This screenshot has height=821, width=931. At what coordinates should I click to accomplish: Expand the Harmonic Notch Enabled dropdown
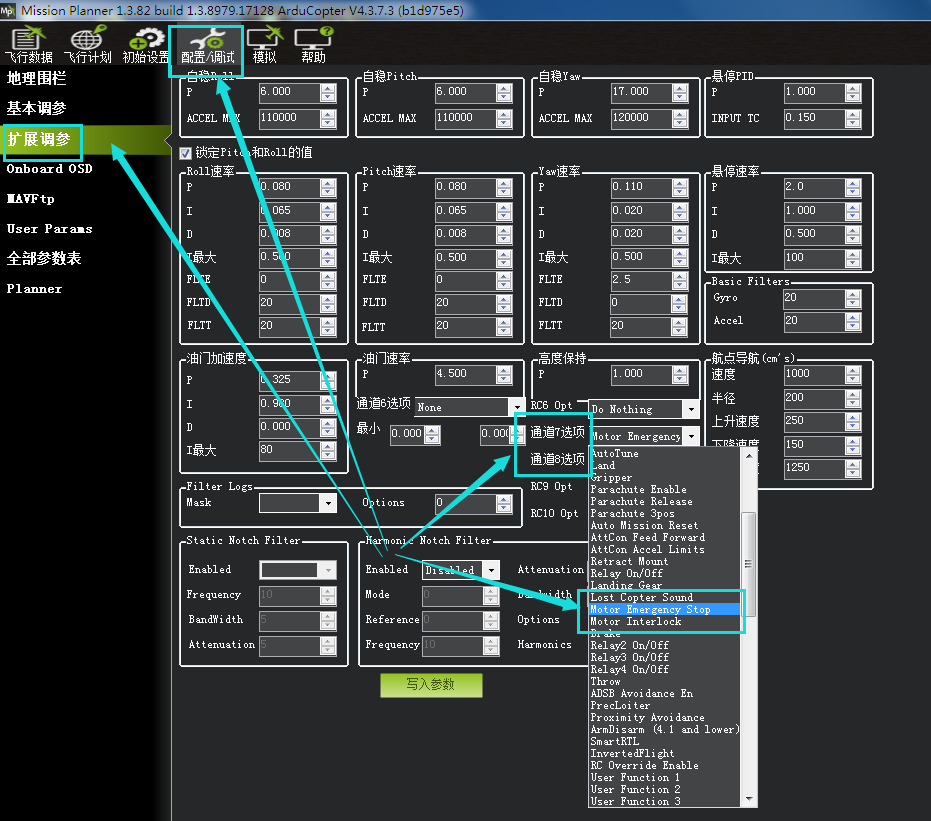(x=490, y=570)
